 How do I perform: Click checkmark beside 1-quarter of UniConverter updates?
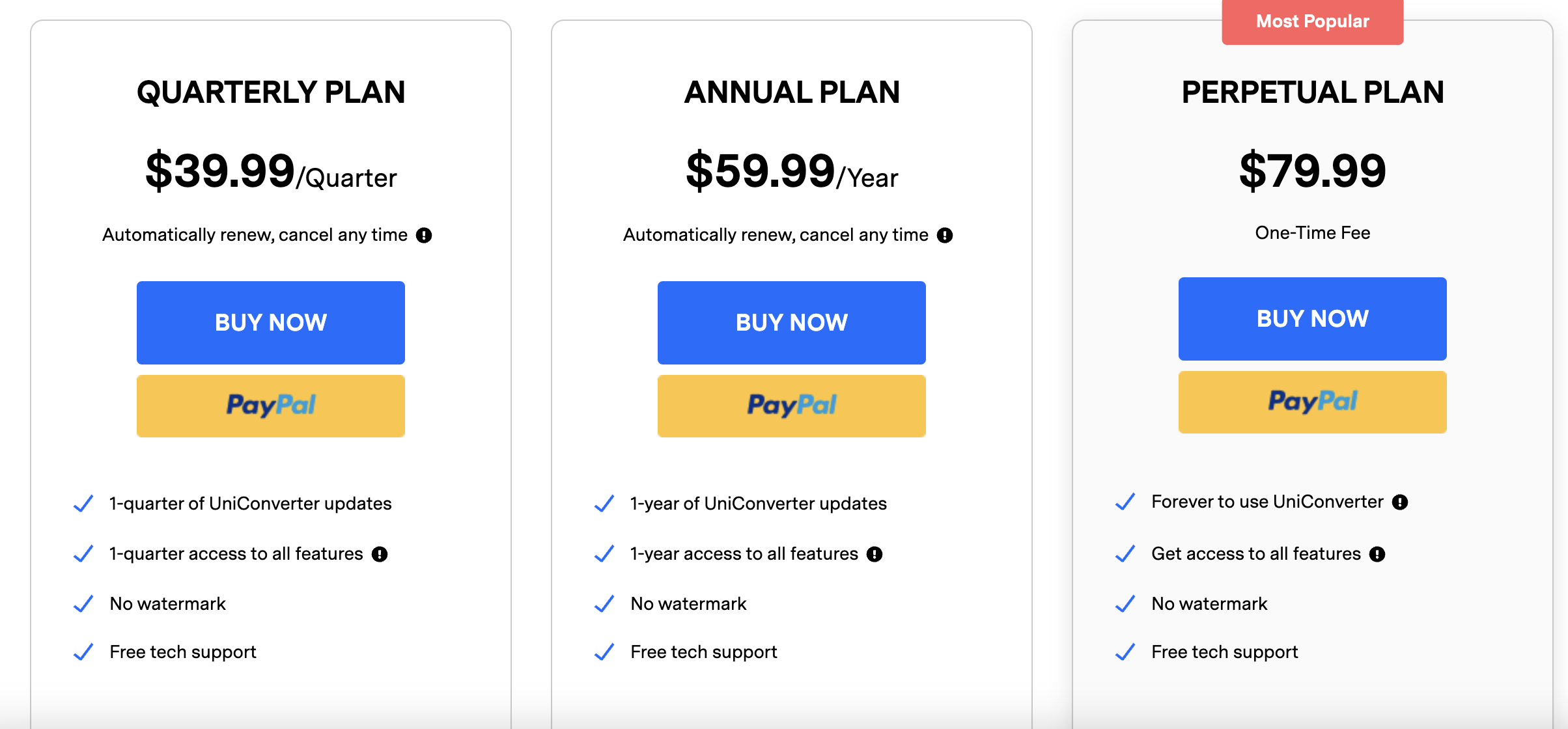pyautogui.click(x=83, y=504)
